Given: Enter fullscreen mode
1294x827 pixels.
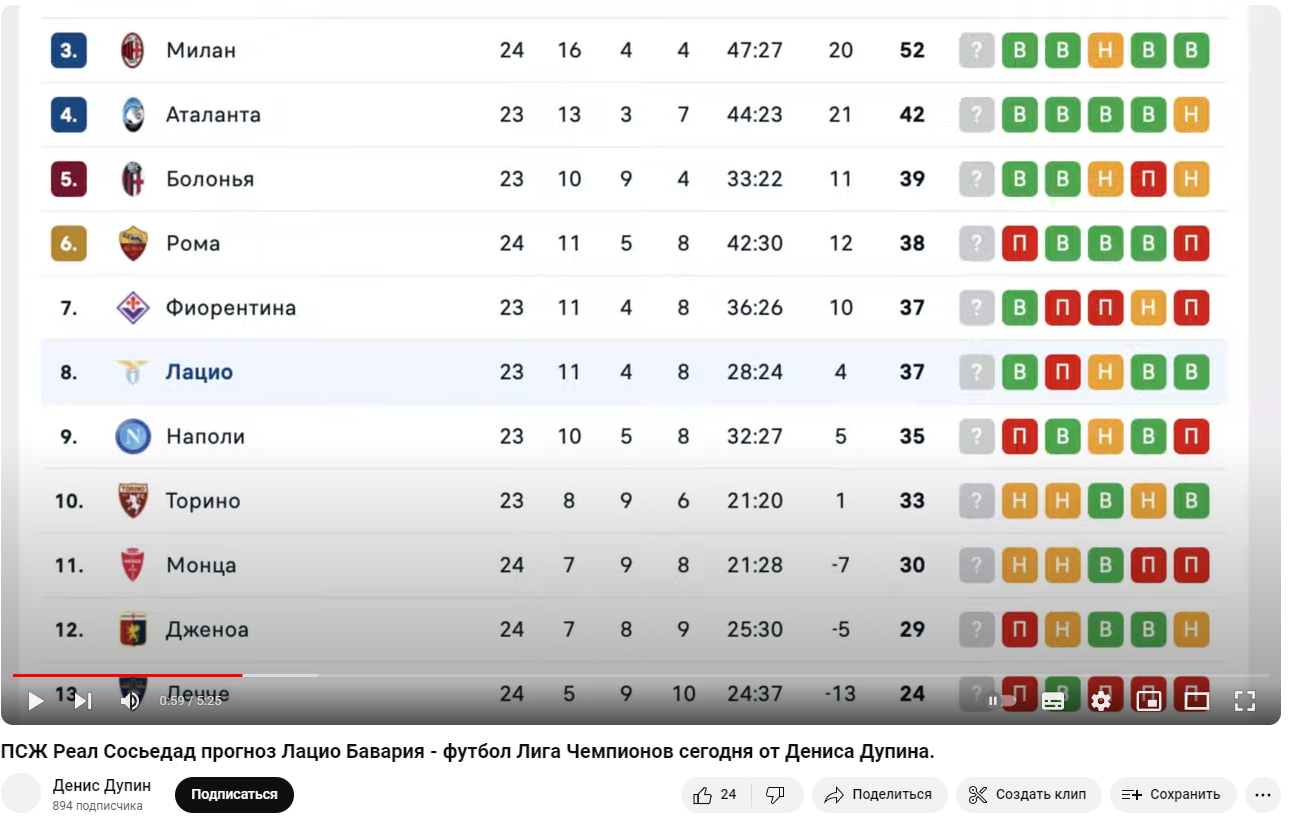Looking at the screenshot, I should coord(1245,701).
